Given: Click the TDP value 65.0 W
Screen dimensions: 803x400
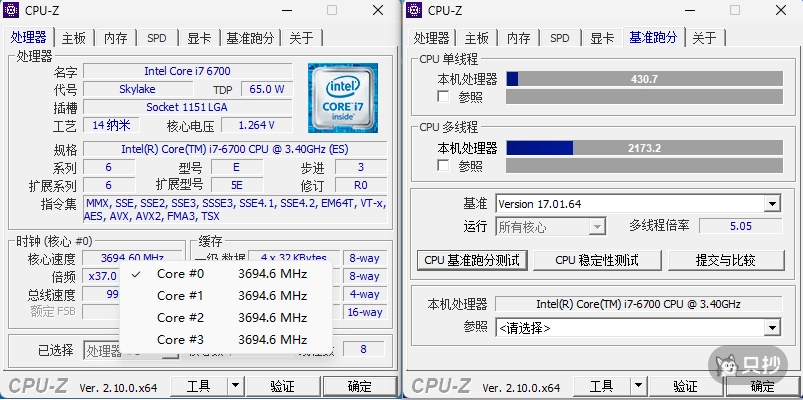Looking at the screenshot, I should point(267,89).
